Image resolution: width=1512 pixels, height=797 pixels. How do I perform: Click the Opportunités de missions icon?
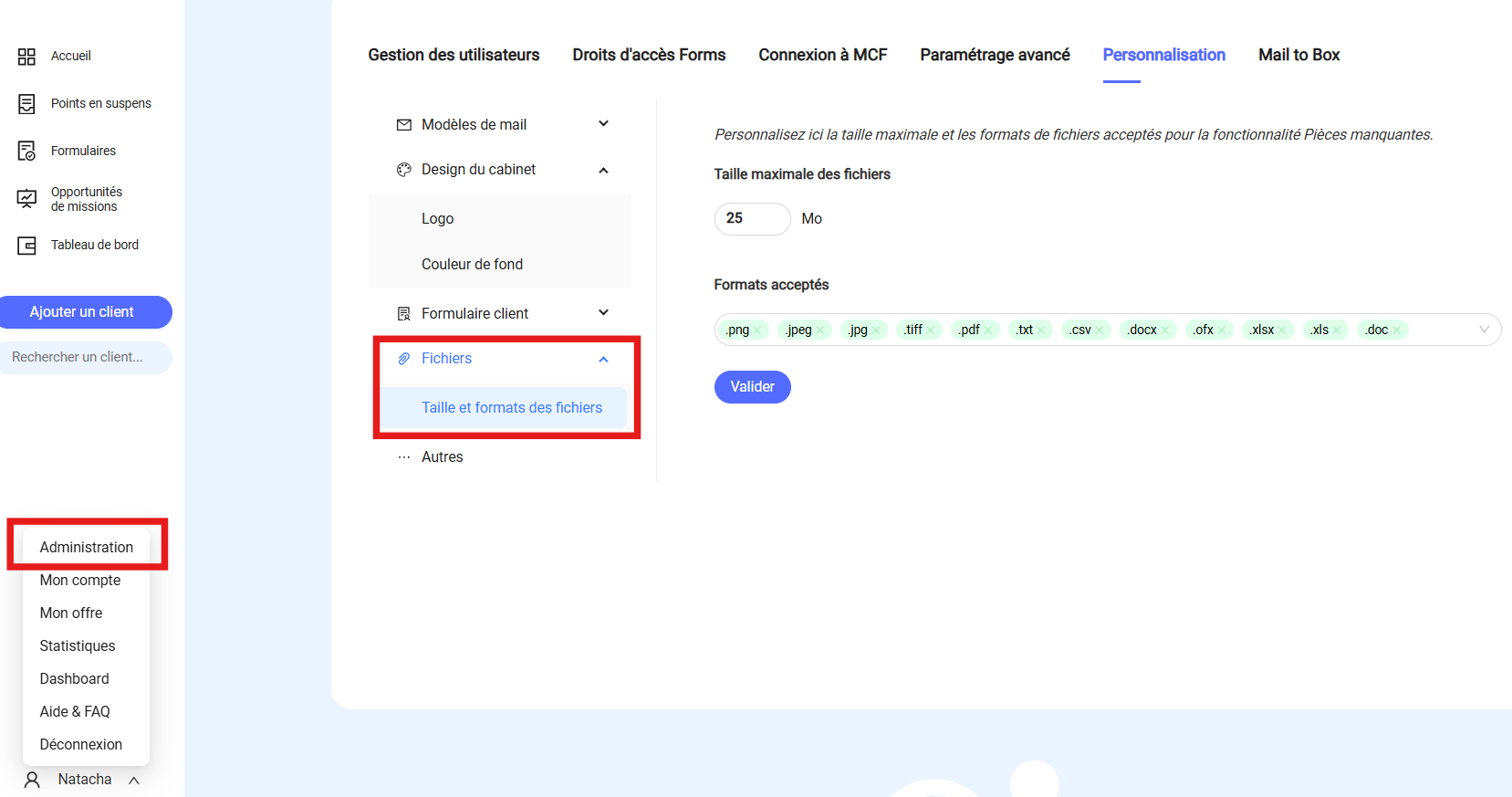(x=26, y=198)
